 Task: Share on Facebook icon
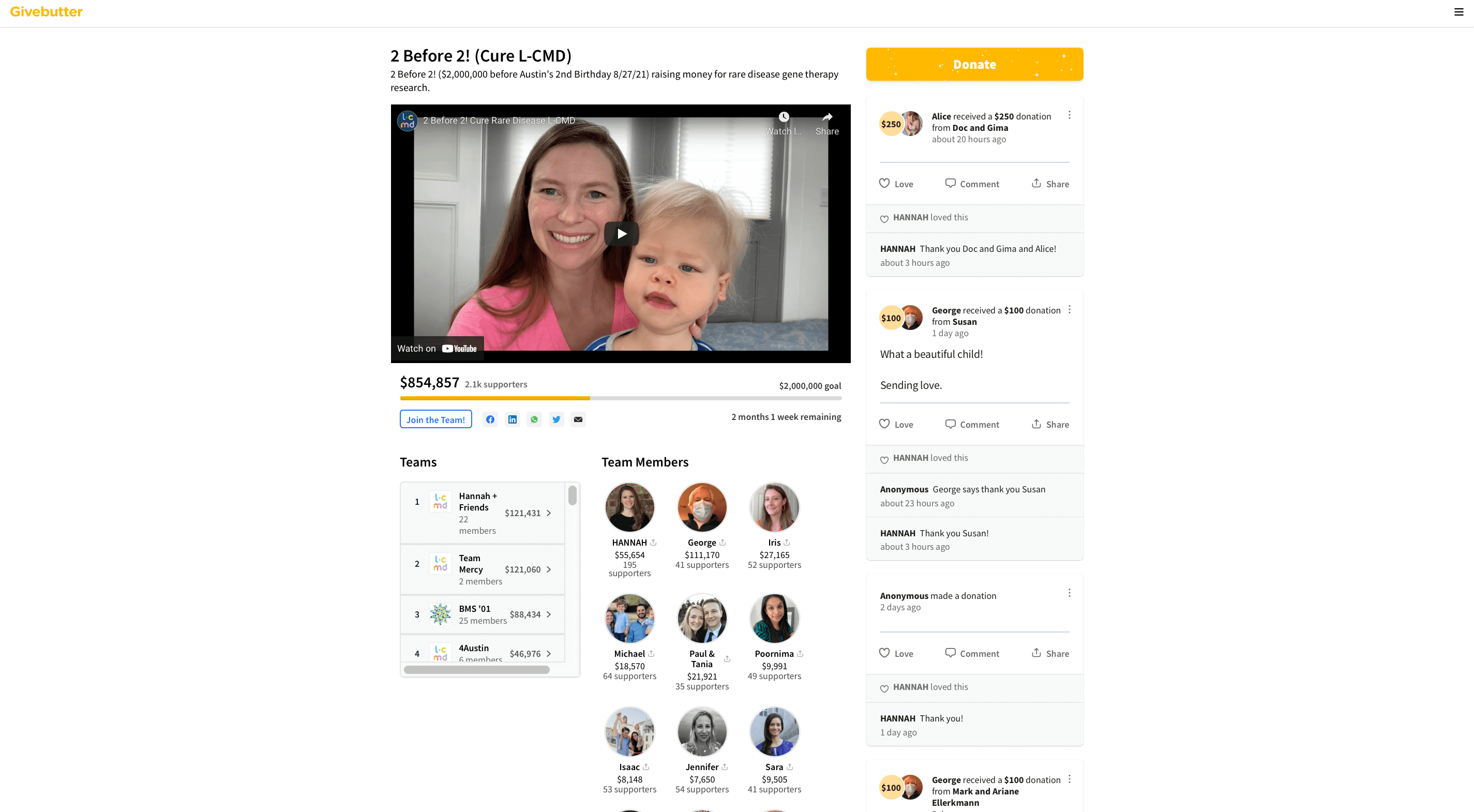click(490, 419)
